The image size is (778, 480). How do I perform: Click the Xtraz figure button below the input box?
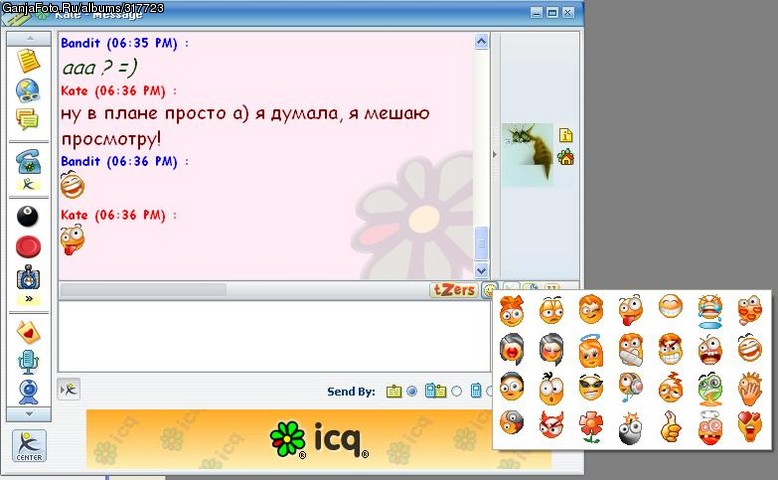coord(68,390)
